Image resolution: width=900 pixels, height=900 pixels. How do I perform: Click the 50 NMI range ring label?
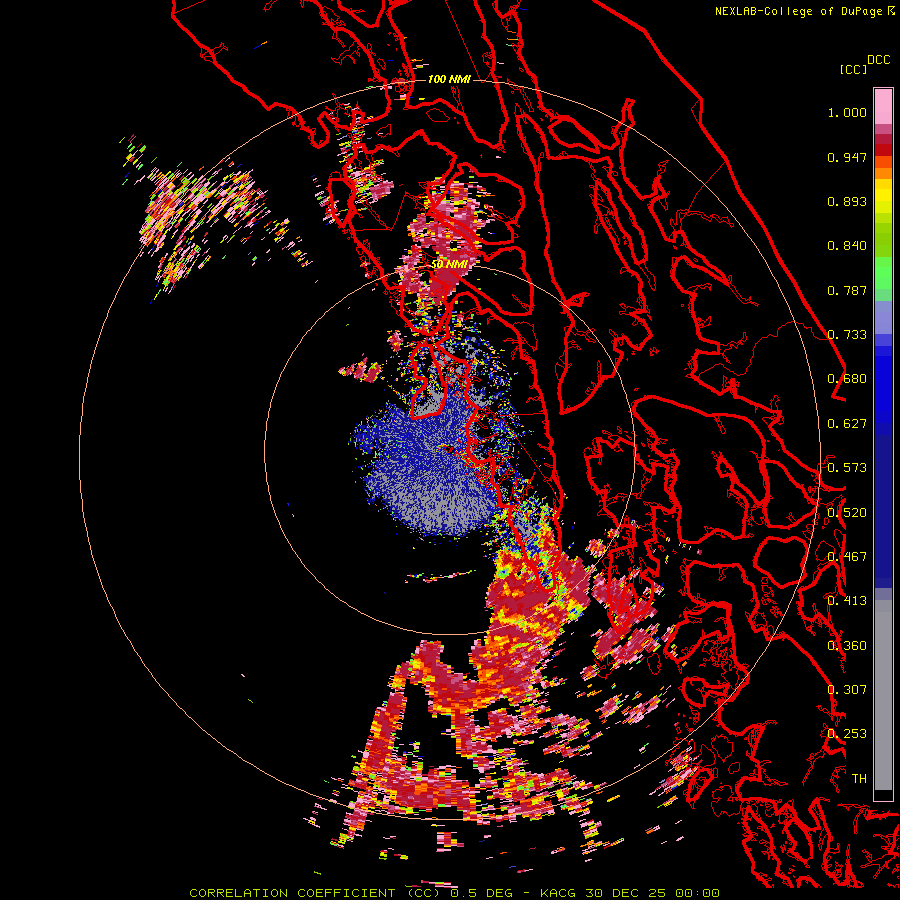click(449, 264)
